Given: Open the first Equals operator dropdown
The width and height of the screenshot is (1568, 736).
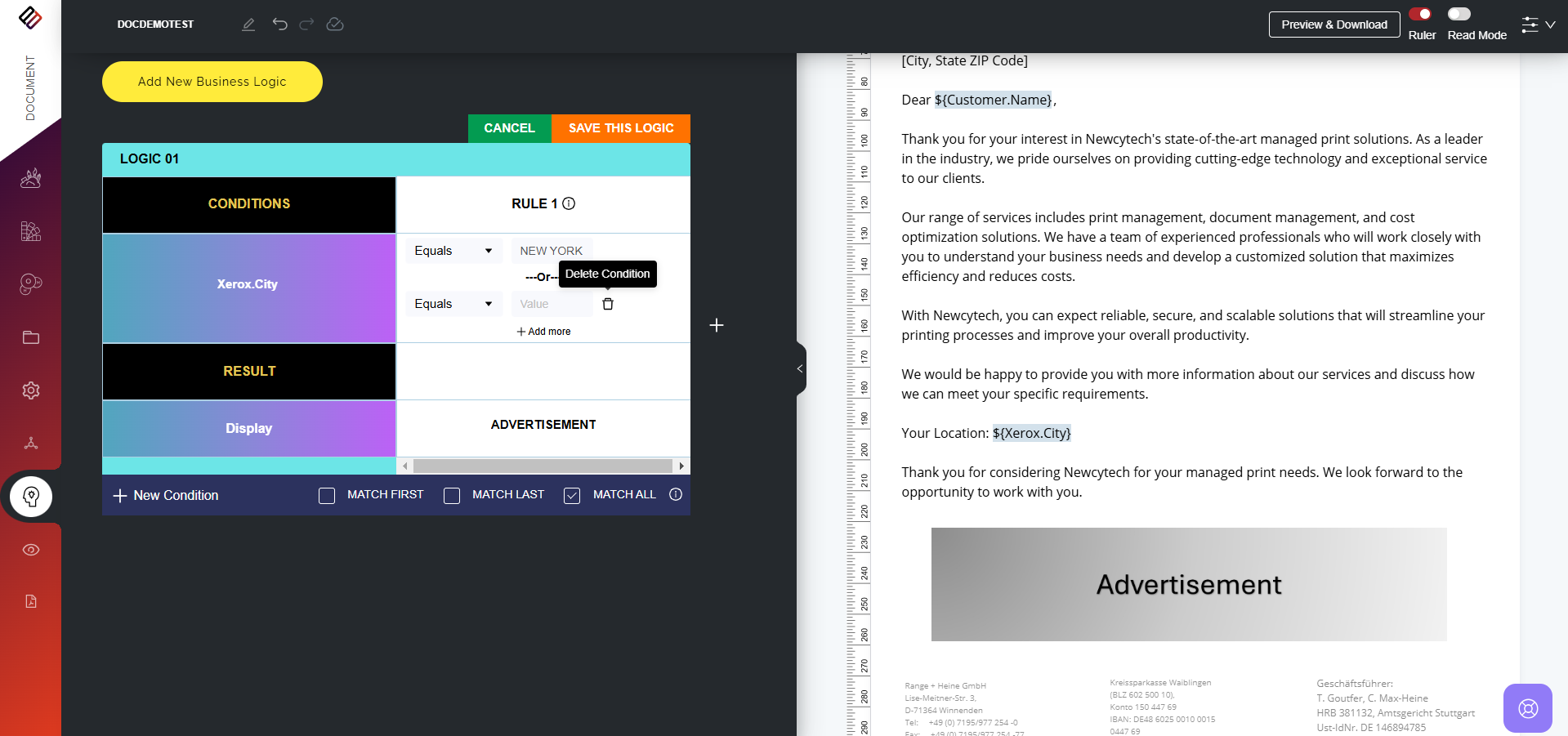Looking at the screenshot, I should pos(453,251).
